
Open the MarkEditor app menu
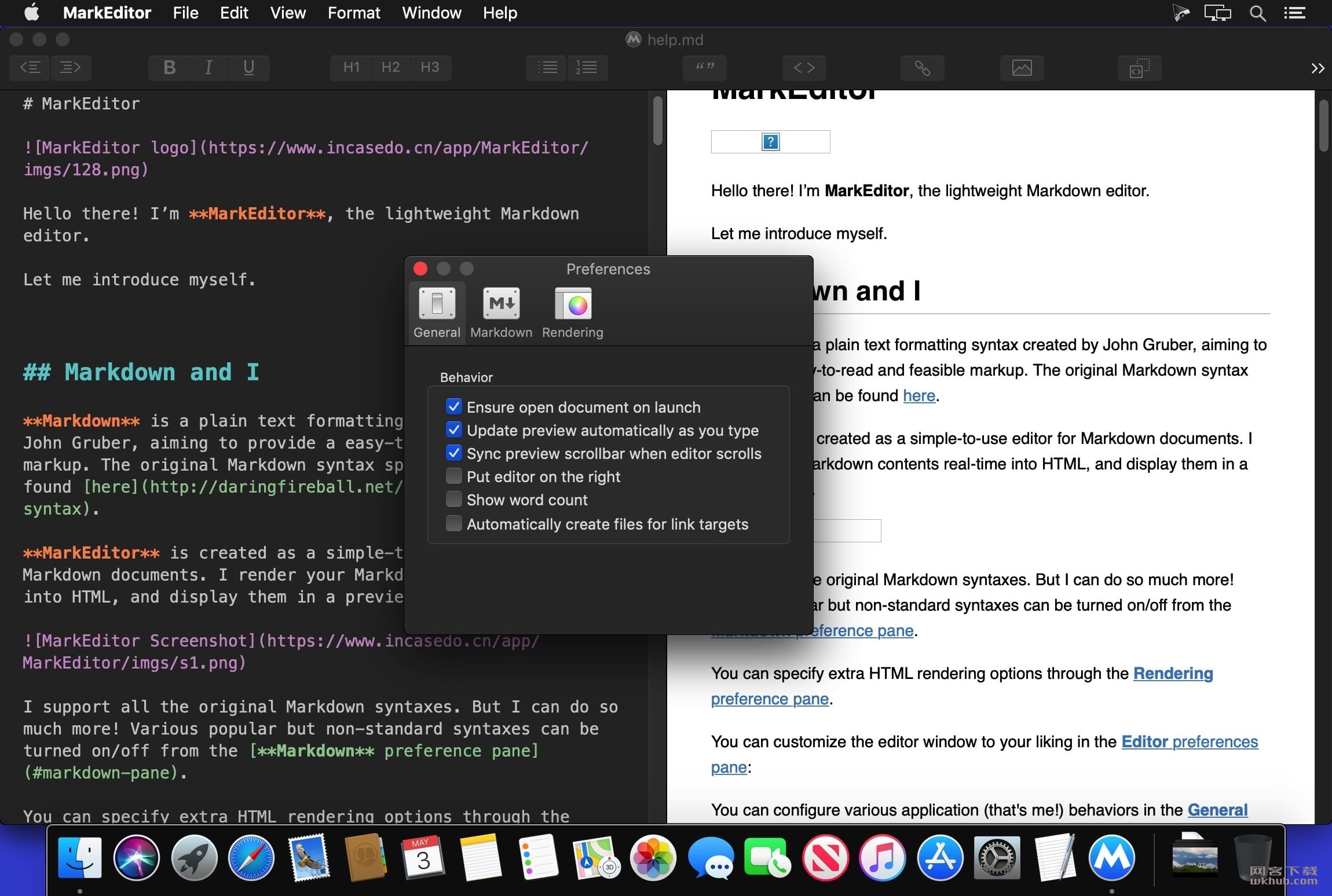tap(107, 13)
